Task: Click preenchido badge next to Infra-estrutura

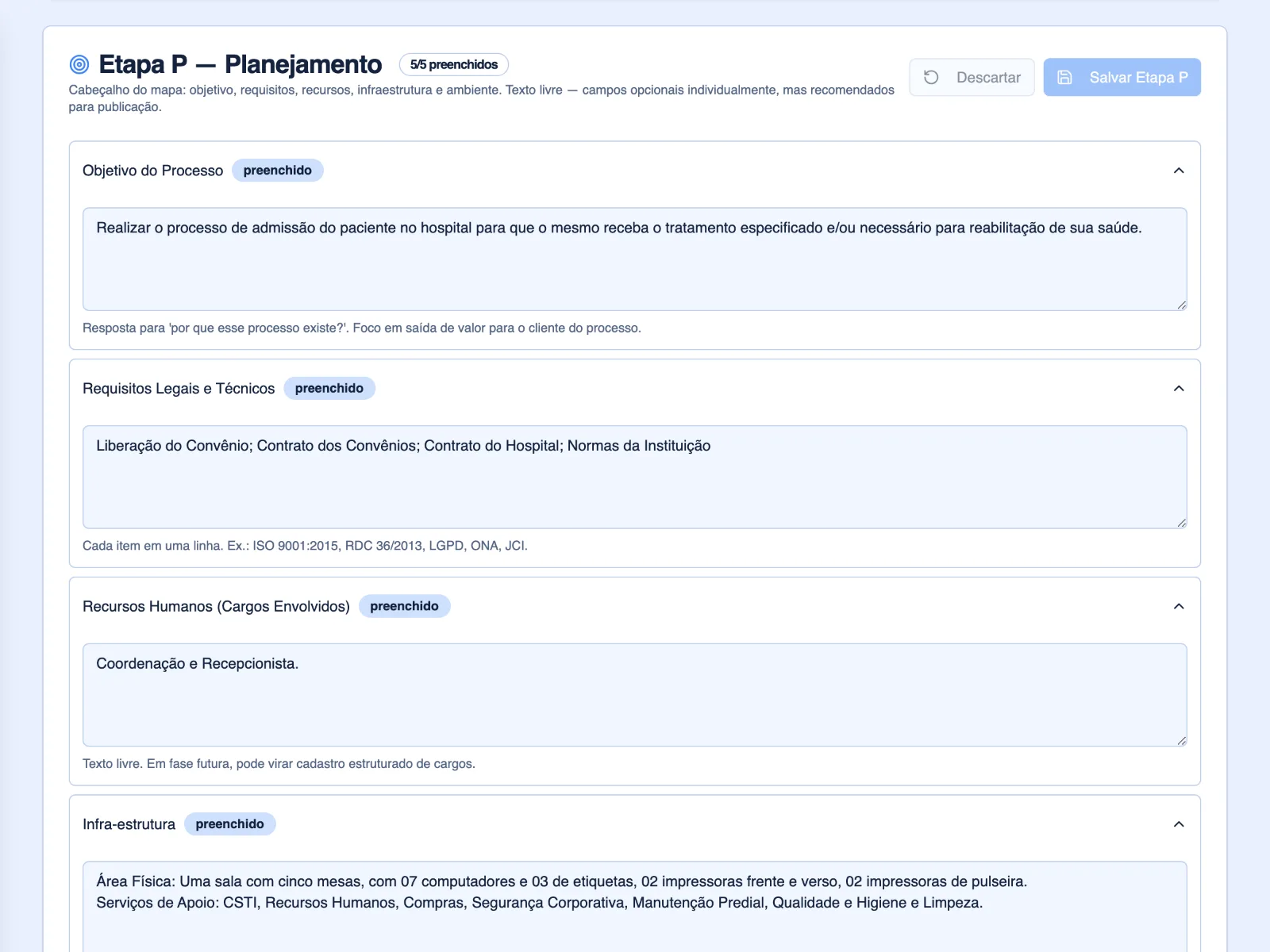Action: tap(230, 824)
